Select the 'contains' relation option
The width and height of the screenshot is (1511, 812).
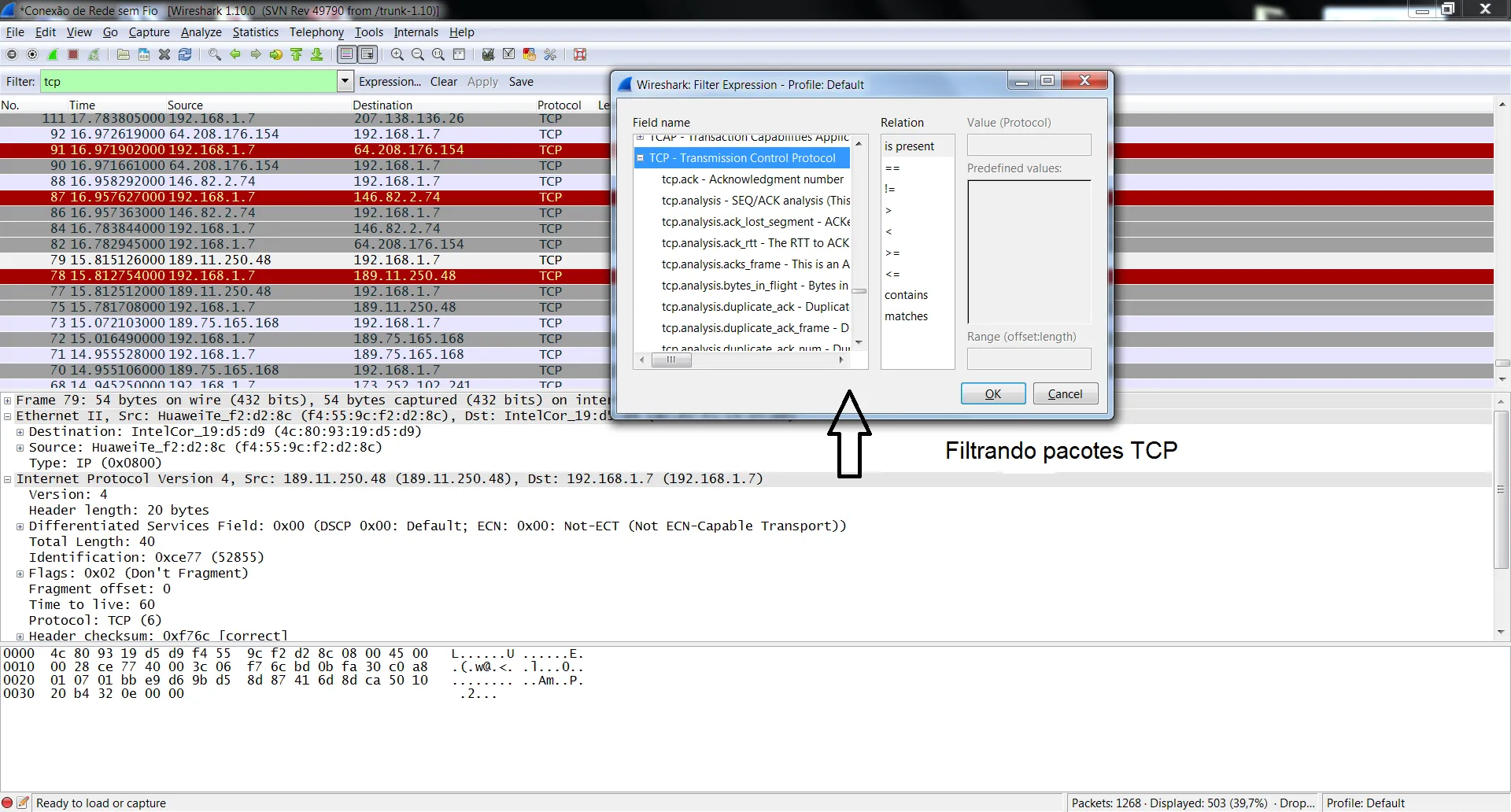click(906, 295)
